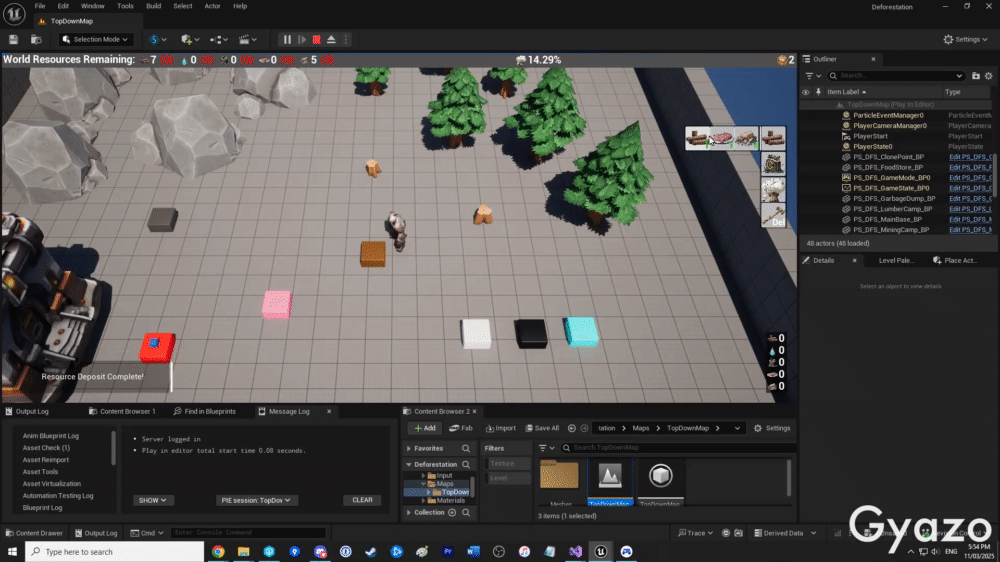Click Save All in Content Browser

point(542,428)
